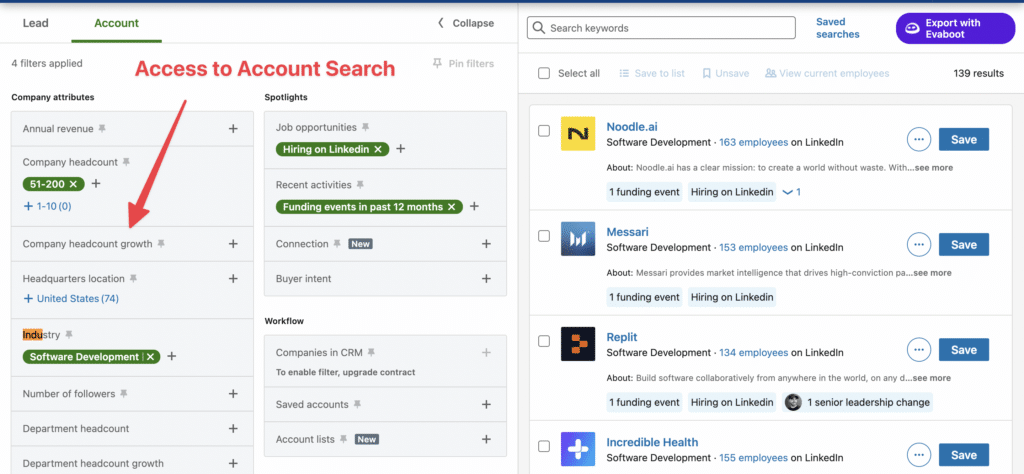Expand the Company headcount growth filter
This screenshot has width=1024, height=474.
[x=233, y=244]
